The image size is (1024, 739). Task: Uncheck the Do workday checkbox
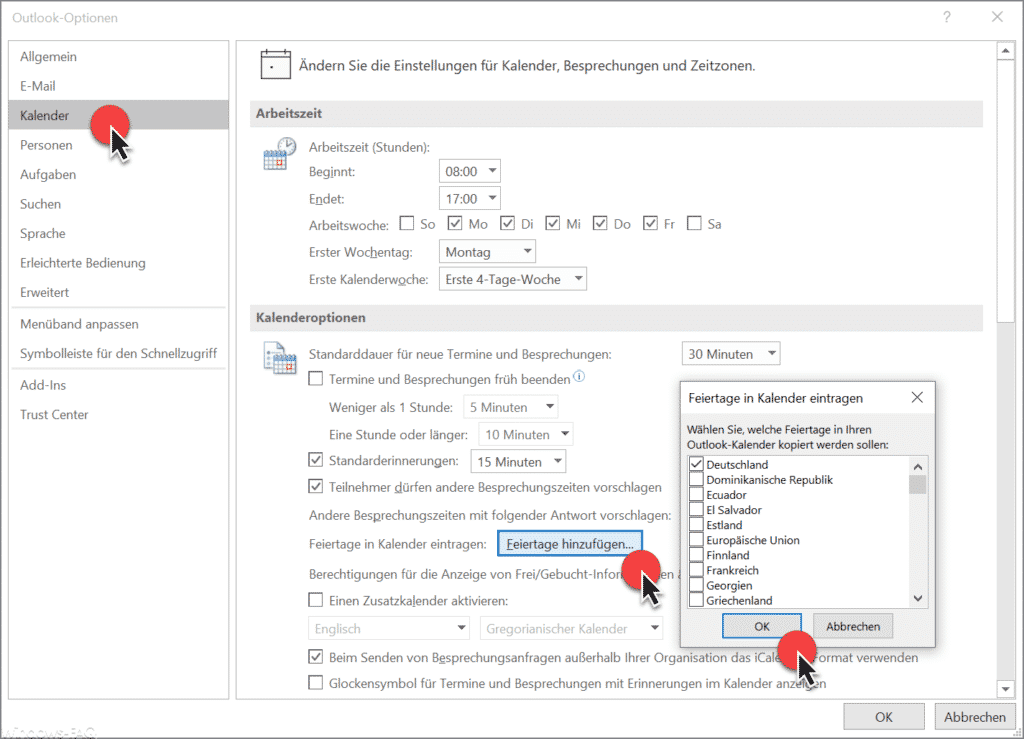pos(600,224)
